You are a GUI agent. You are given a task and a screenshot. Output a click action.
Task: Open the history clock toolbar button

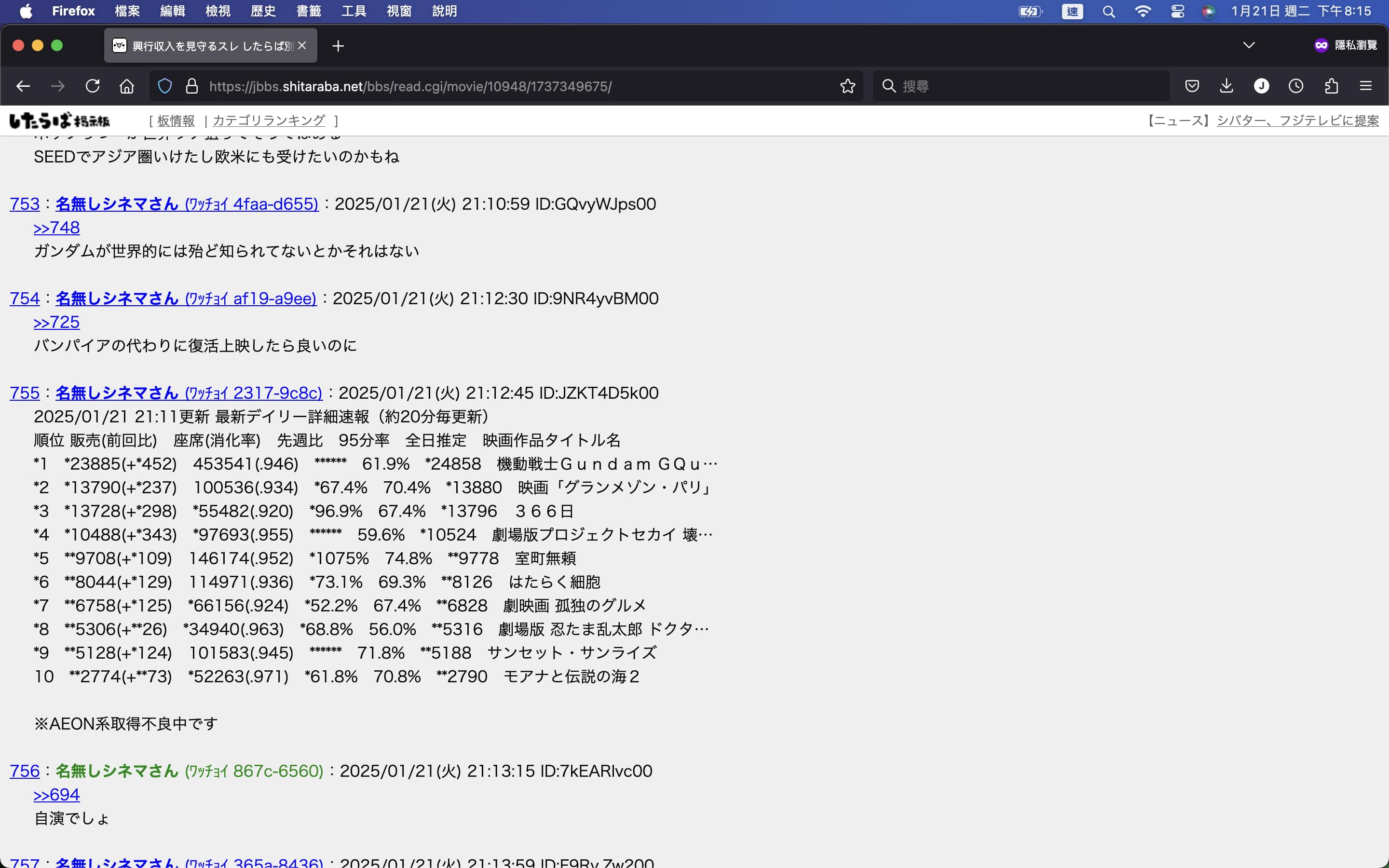pyautogui.click(x=1296, y=86)
